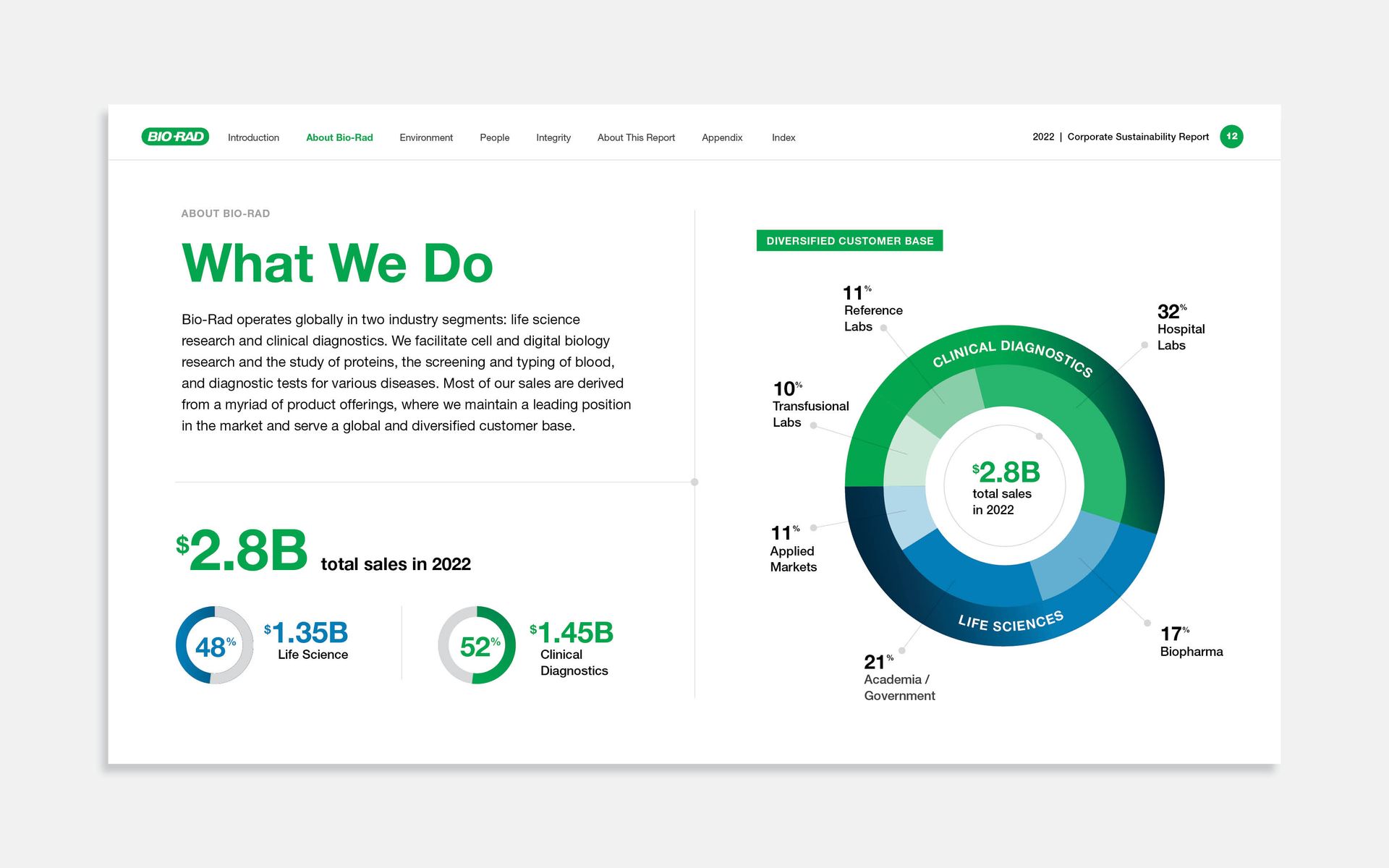Click the LIFE SCIENCES outer ring label
The height and width of the screenshot is (868, 1389).
pyautogui.click(x=1011, y=621)
